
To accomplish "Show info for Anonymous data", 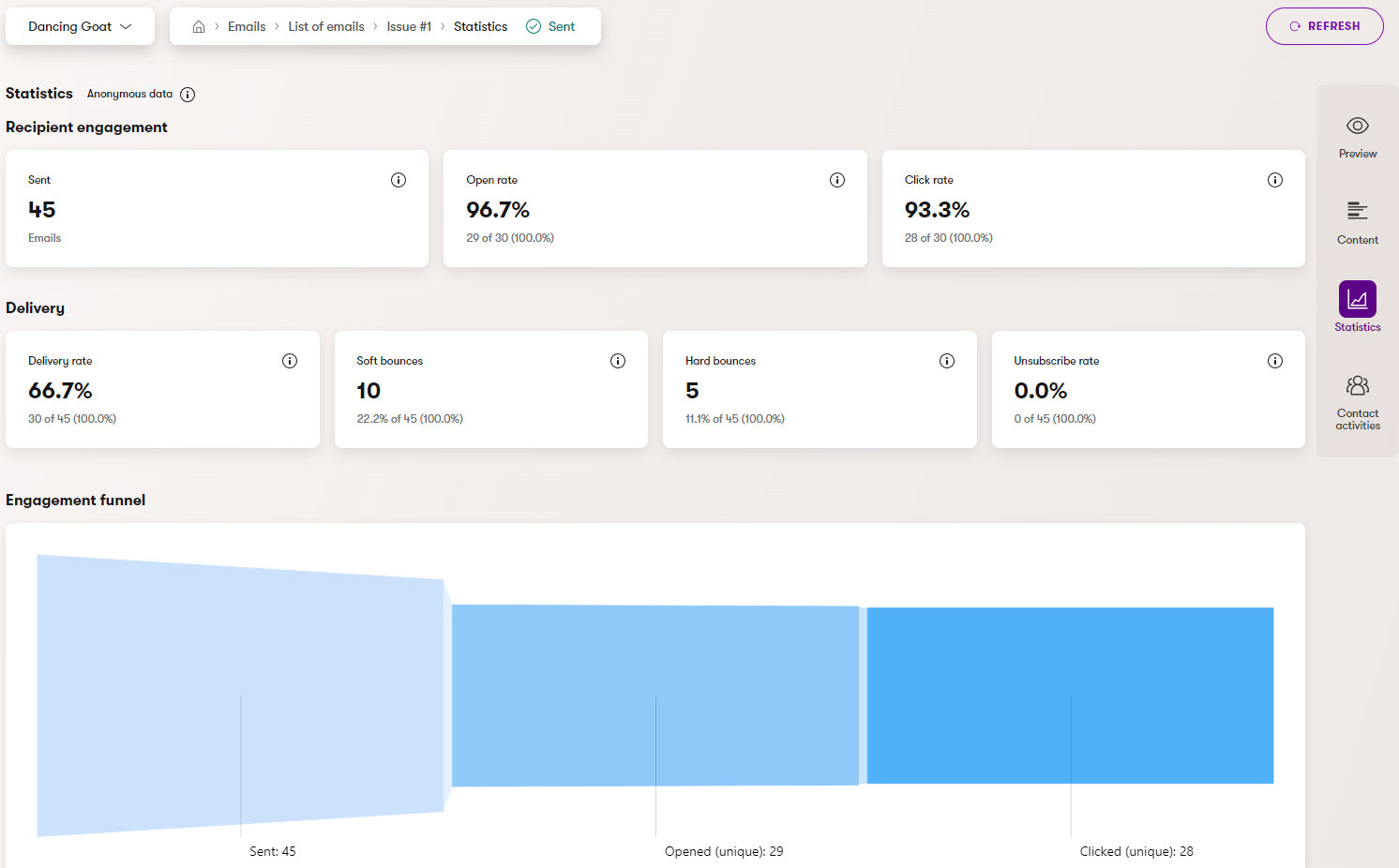I will pyautogui.click(x=188, y=95).
